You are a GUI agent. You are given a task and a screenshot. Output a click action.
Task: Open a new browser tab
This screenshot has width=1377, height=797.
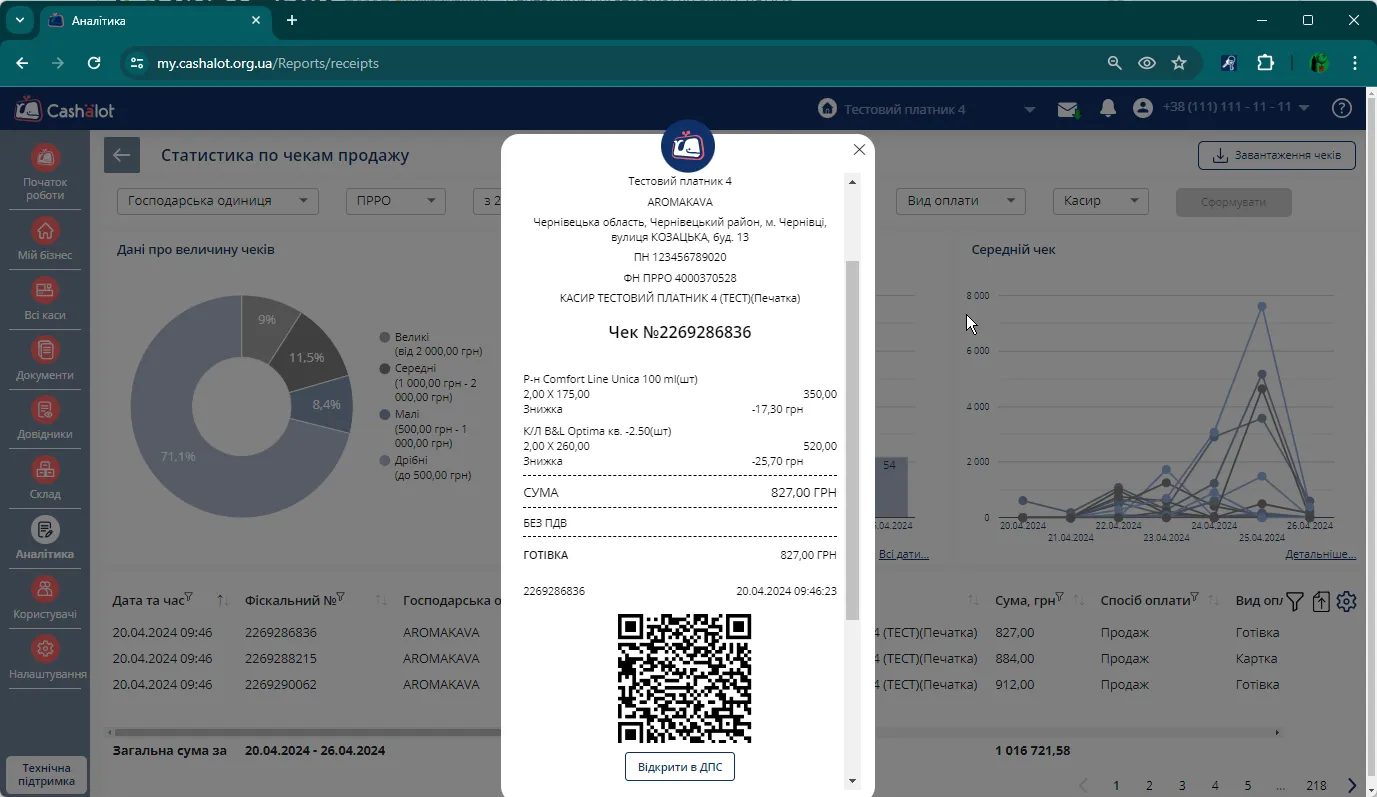click(x=292, y=20)
